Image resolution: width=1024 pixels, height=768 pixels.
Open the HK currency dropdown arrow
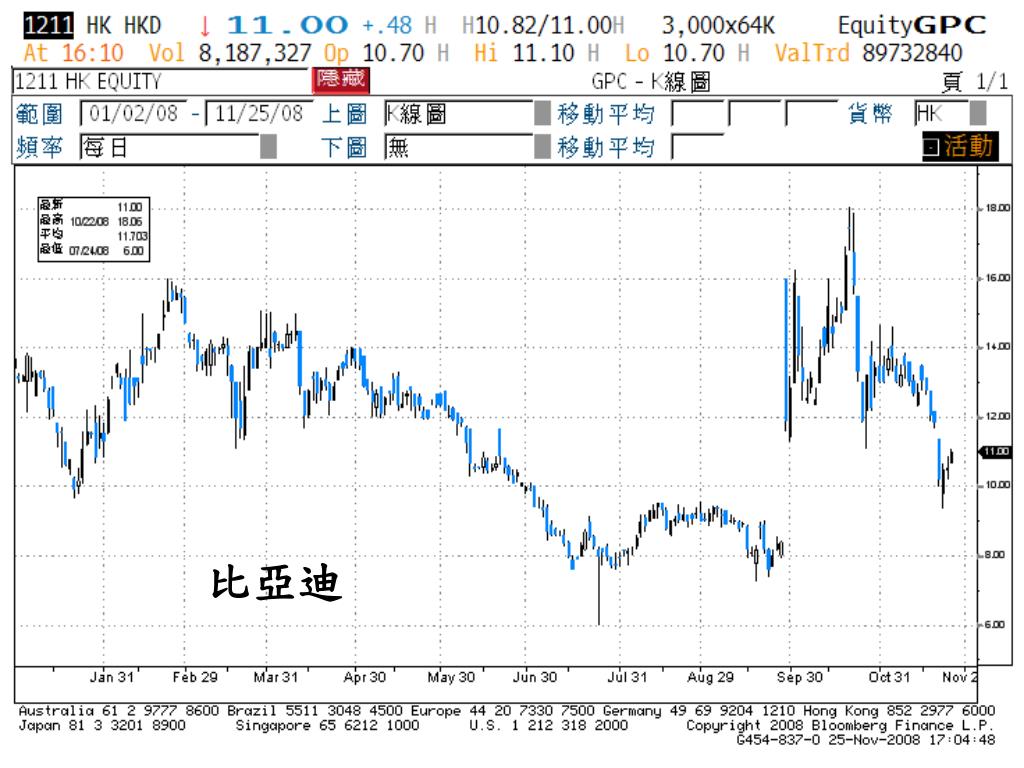point(978,113)
